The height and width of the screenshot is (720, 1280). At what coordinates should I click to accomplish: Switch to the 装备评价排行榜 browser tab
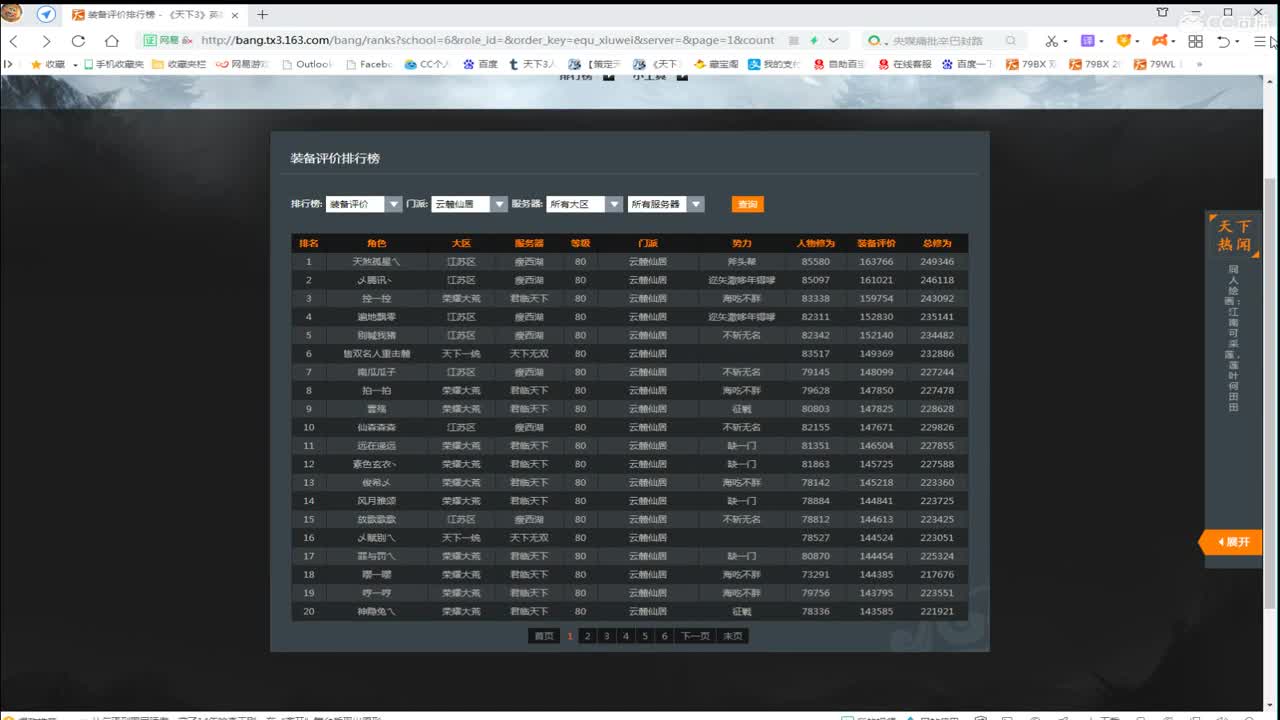pyautogui.click(x=150, y=15)
